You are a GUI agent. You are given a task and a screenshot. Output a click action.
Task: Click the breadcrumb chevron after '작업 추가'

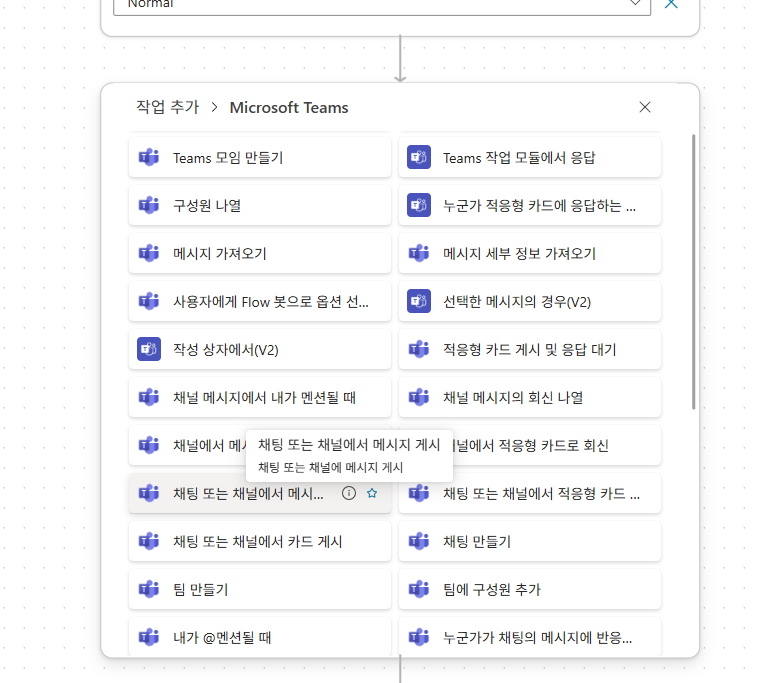pyautogui.click(x=214, y=107)
